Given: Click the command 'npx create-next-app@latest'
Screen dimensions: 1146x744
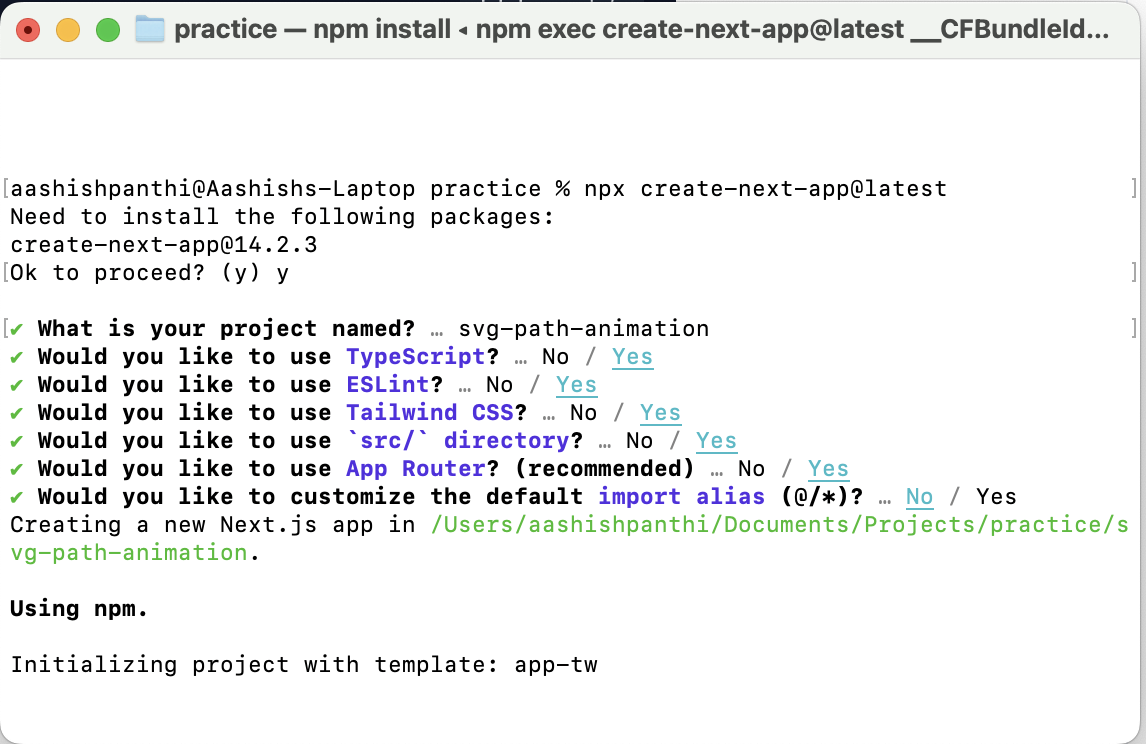Looking at the screenshot, I should coord(765,189).
